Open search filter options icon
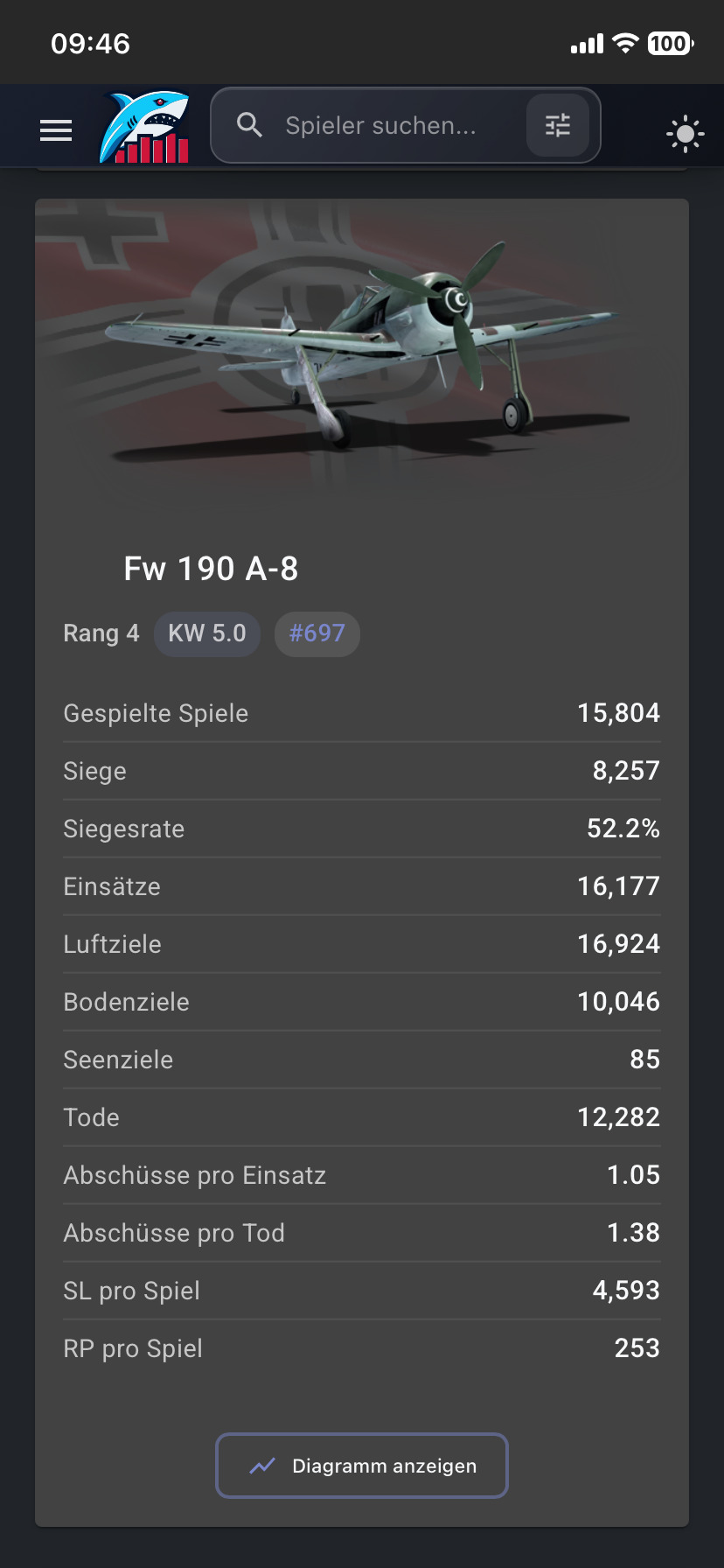This screenshot has height=1568, width=724. (x=557, y=125)
